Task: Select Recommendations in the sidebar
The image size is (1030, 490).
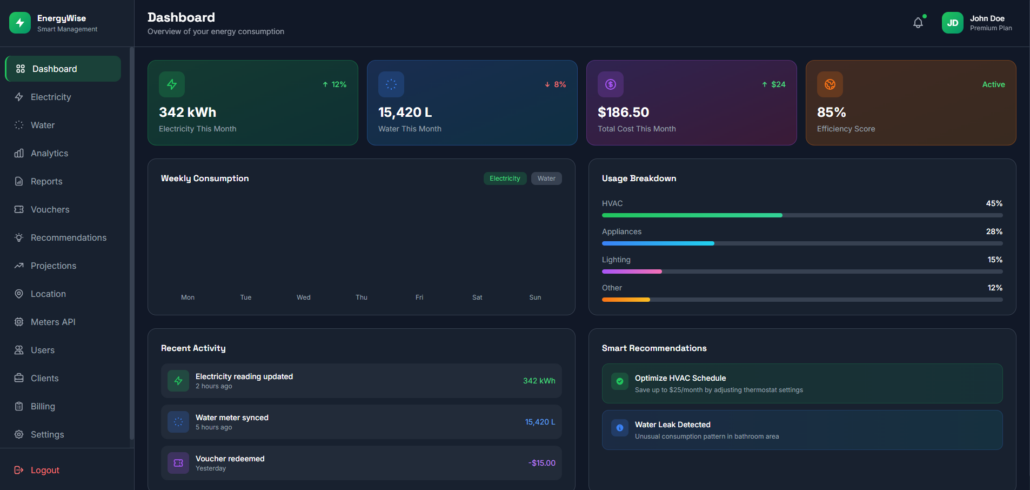Action: pos(63,238)
